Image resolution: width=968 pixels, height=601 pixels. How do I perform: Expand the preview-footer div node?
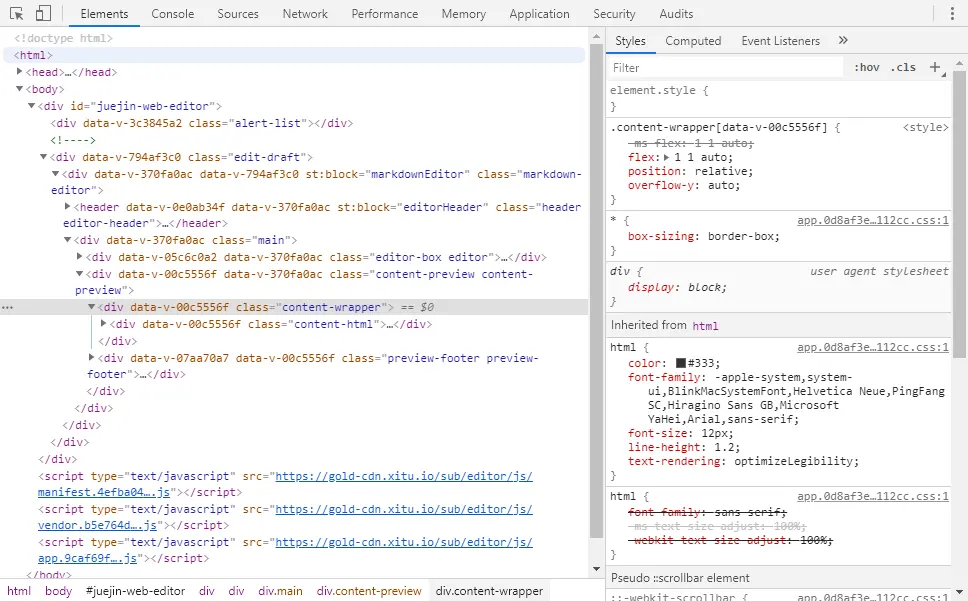(x=91, y=357)
